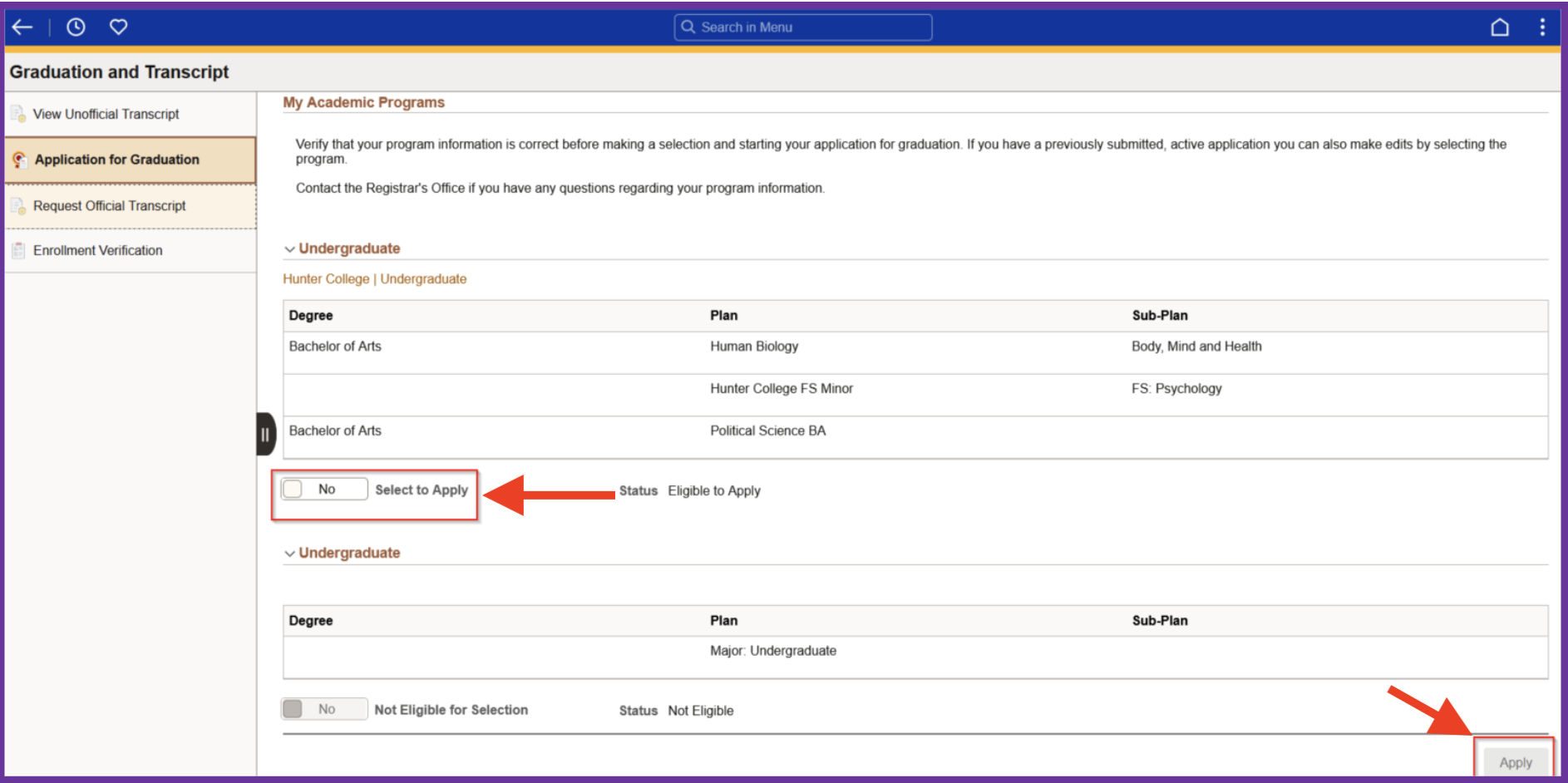Click the favorites heart icon
1568x783 pixels.
(119, 27)
